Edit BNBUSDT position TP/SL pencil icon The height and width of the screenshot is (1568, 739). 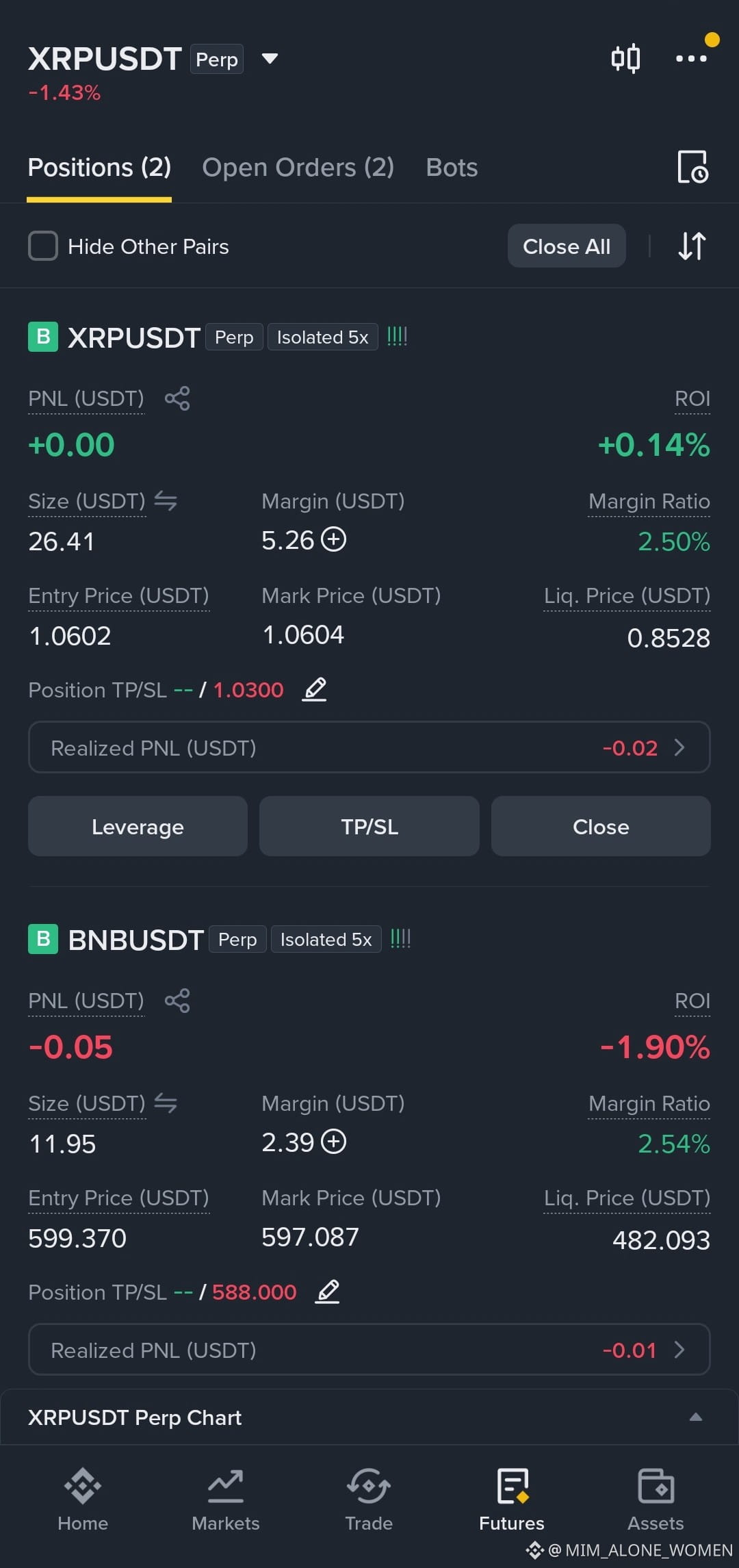pos(328,1291)
